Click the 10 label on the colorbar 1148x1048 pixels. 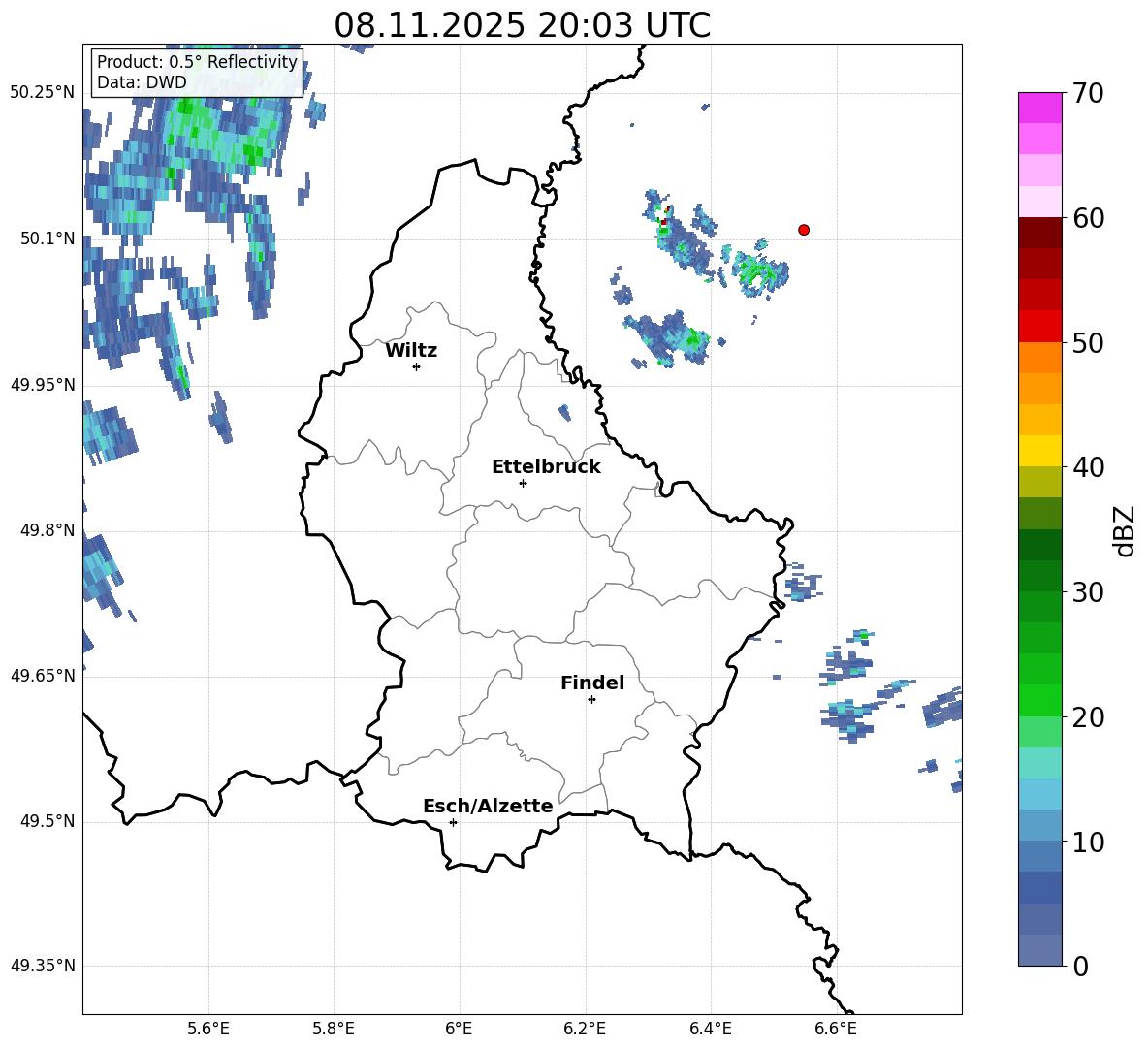point(1088,842)
